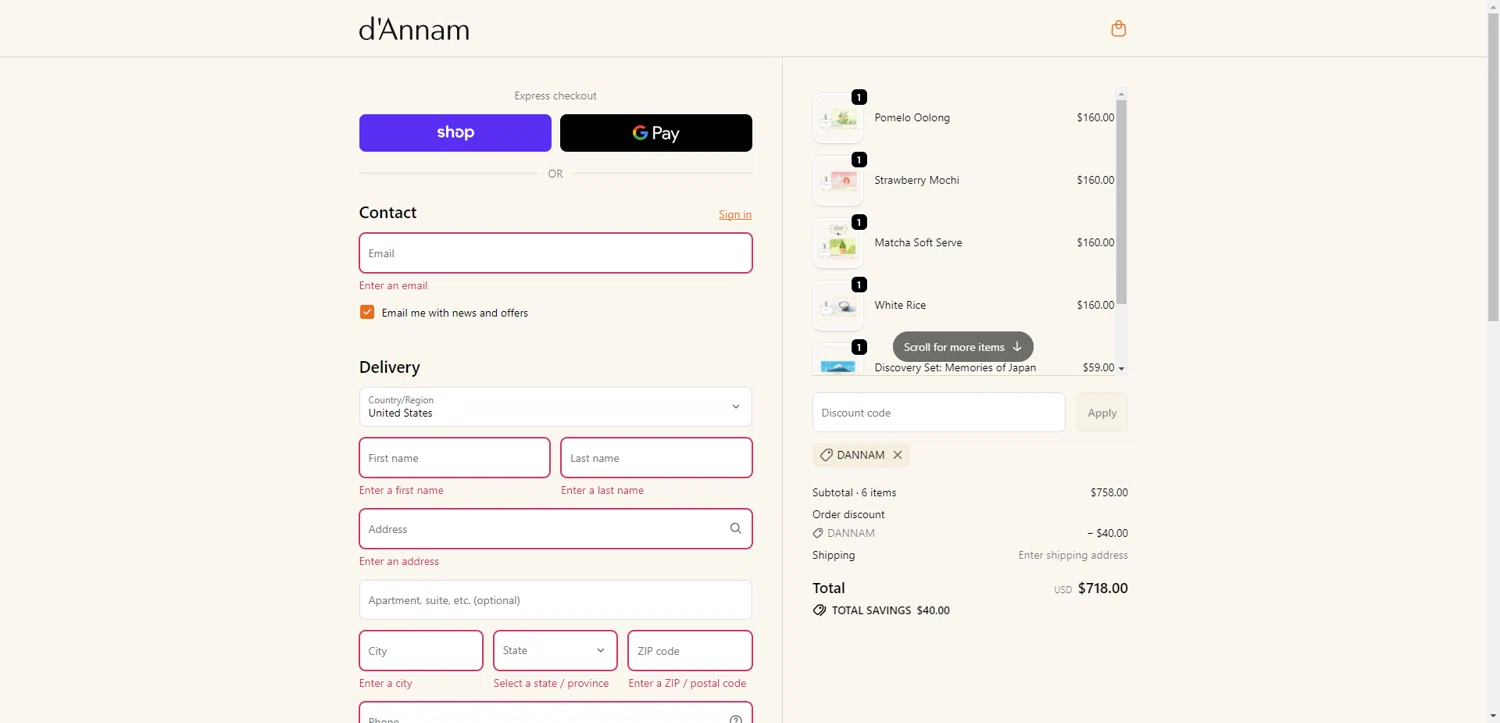The width and height of the screenshot is (1500, 723).
Task: Click the Pomelo Oolong quantity badge
Action: coord(859,97)
